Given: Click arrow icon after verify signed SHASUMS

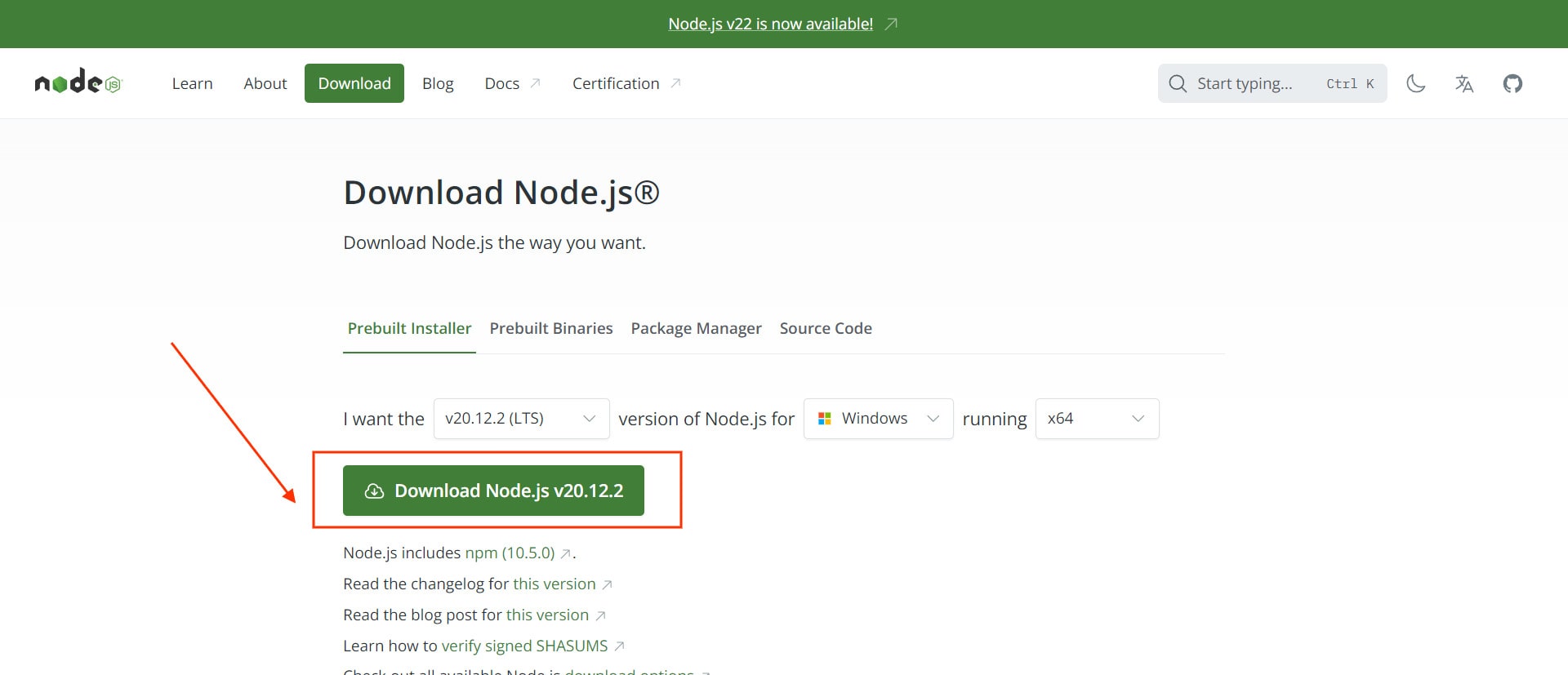Looking at the screenshot, I should point(619,647).
